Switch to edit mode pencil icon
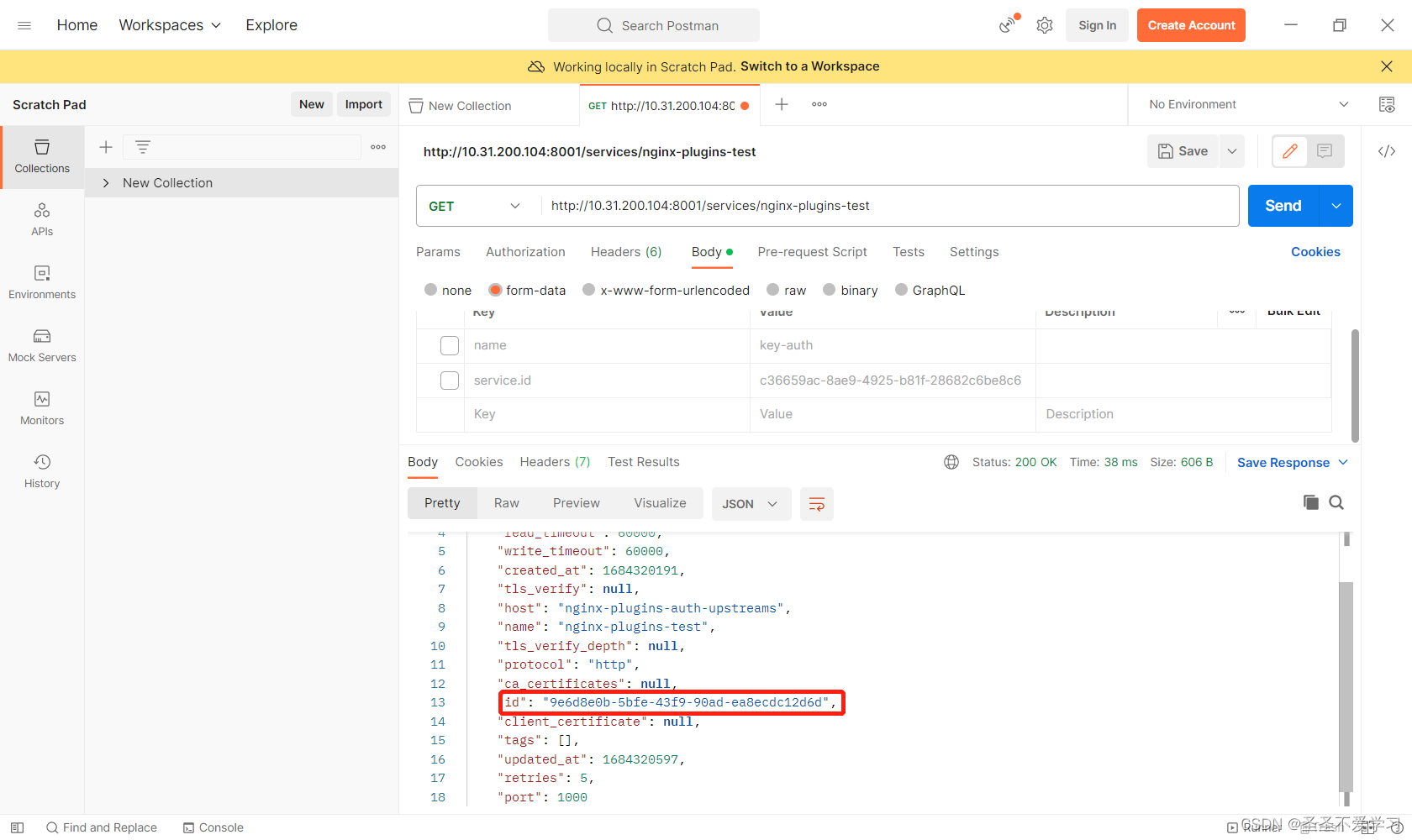The height and width of the screenshot is (840, 1412). (x=1290, y=151)
